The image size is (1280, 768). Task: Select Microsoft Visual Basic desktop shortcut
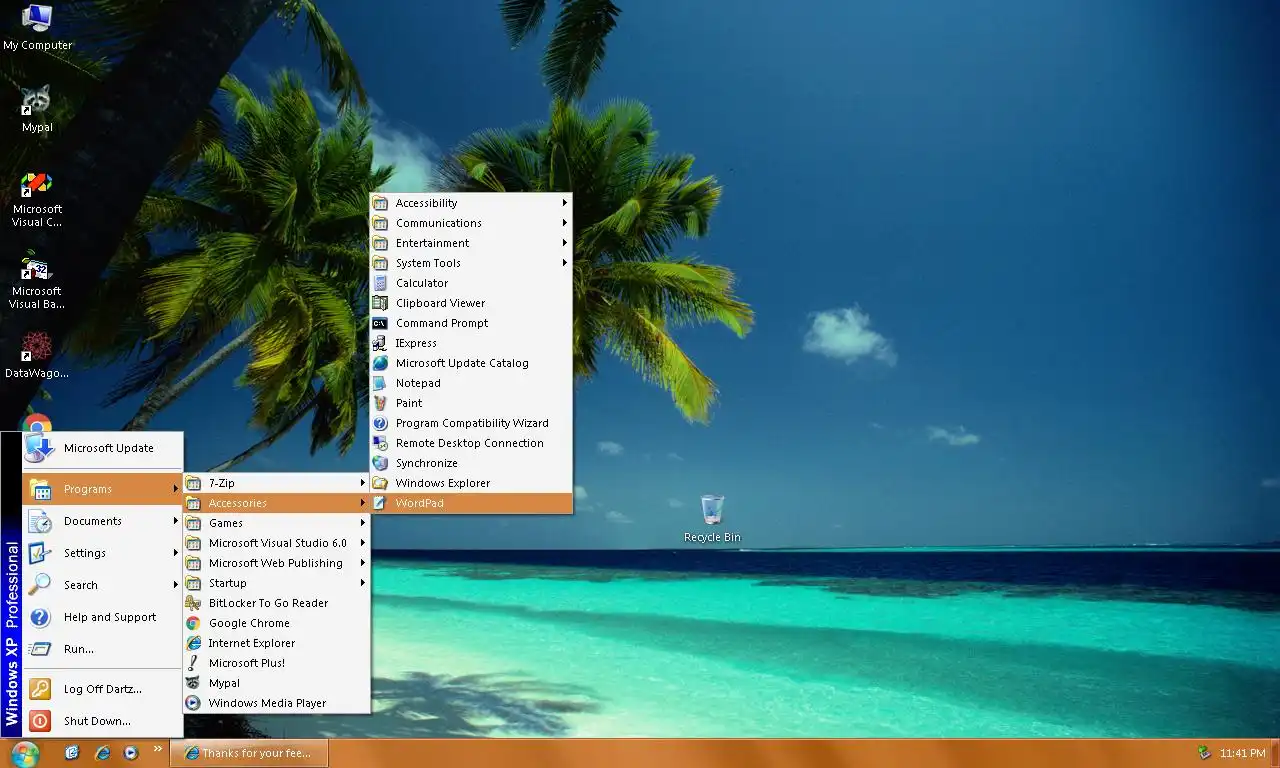coord(37,281)
